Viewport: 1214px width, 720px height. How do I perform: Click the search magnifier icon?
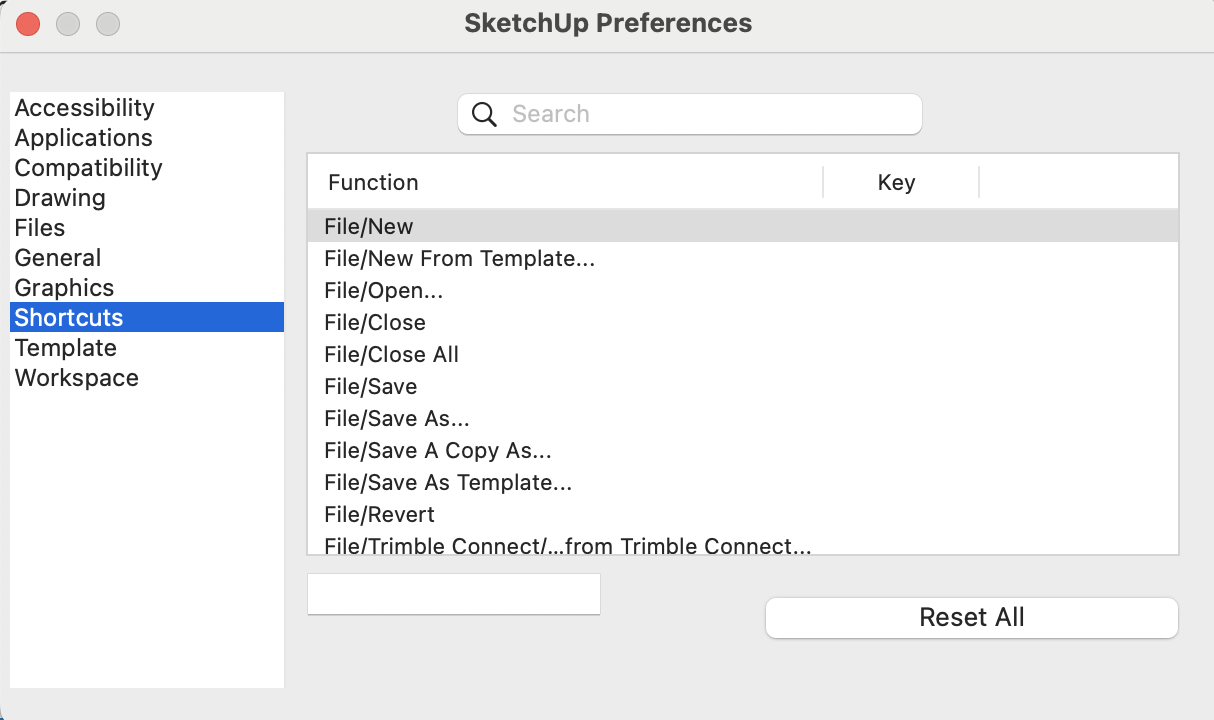[x=484, y=114]
